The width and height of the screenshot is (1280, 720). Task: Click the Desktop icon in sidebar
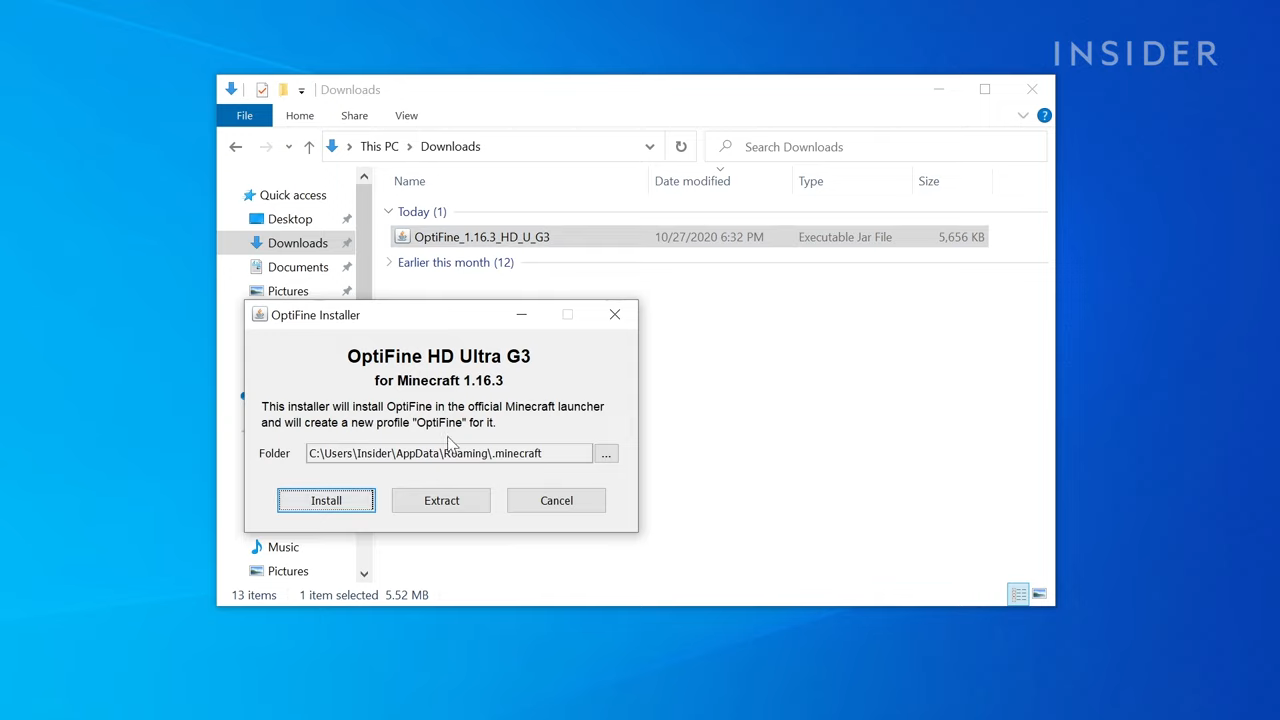click(257, 219)
